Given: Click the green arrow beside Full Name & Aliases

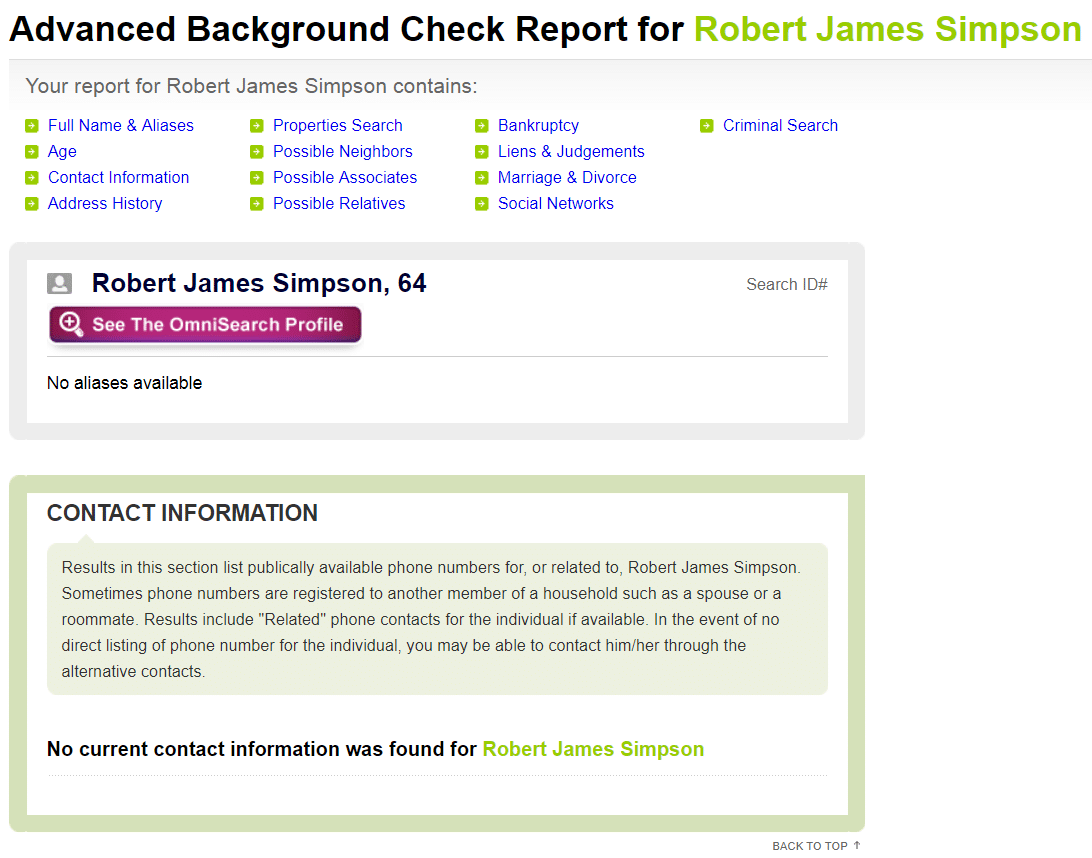Looking at the screenshot, I should 32,125.
